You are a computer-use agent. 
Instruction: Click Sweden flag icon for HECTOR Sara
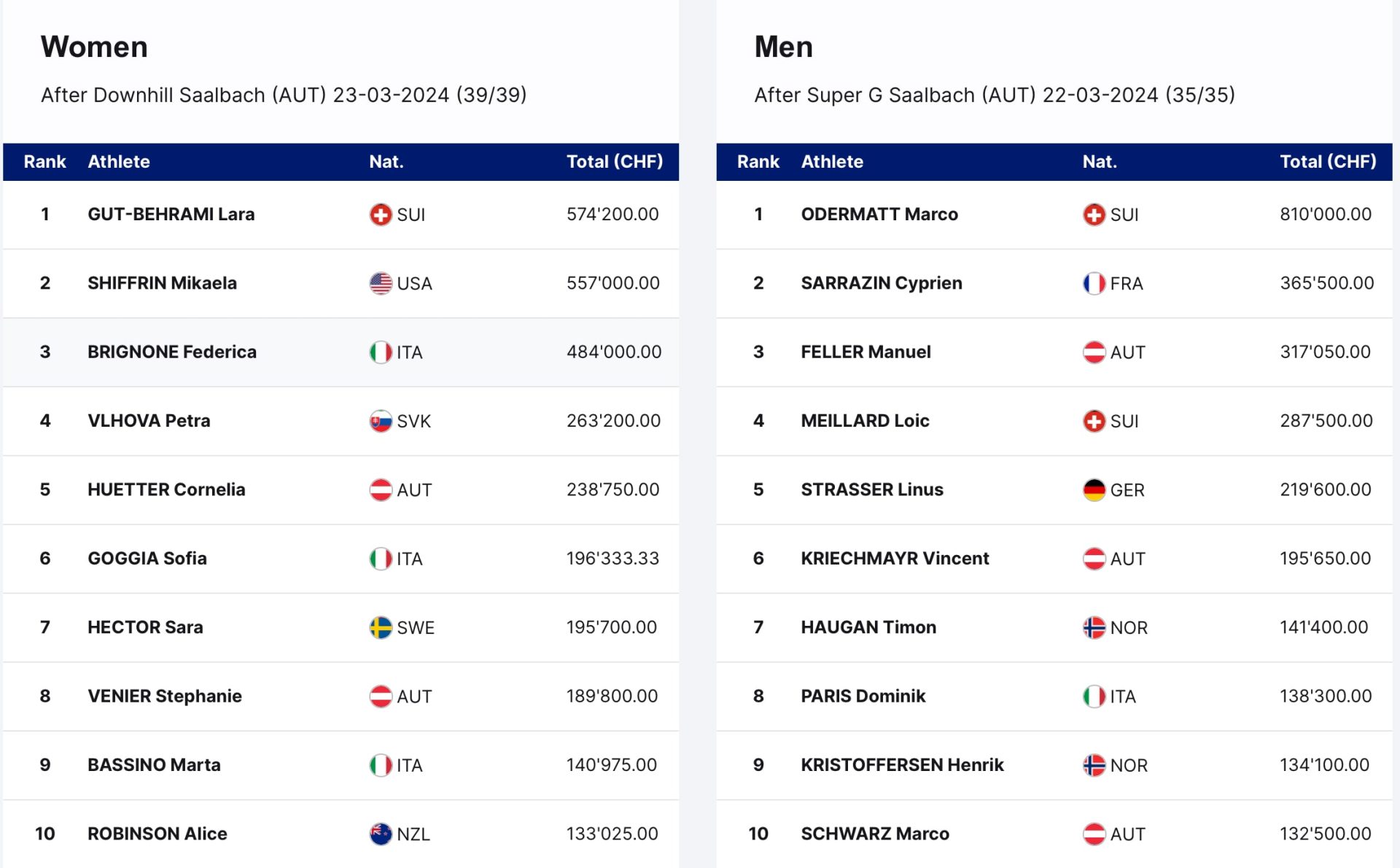click(x=381, y=627)
